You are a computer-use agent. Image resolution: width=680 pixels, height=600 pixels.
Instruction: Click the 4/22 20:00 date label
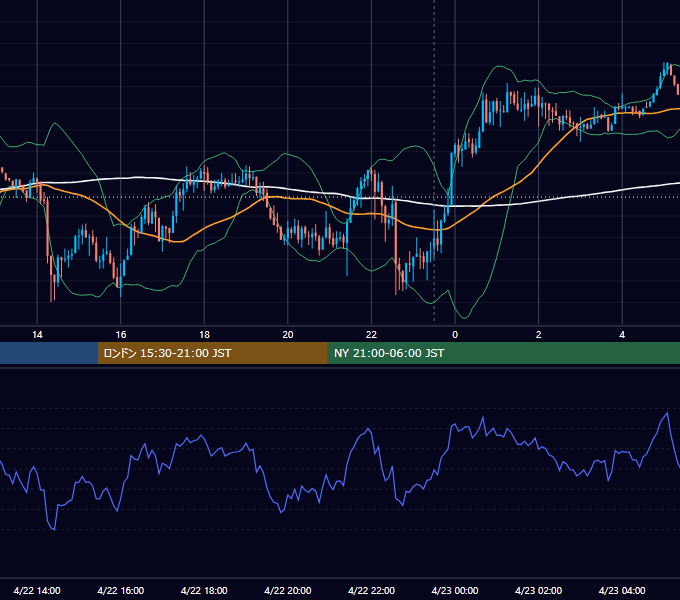[x=288, y=590]
